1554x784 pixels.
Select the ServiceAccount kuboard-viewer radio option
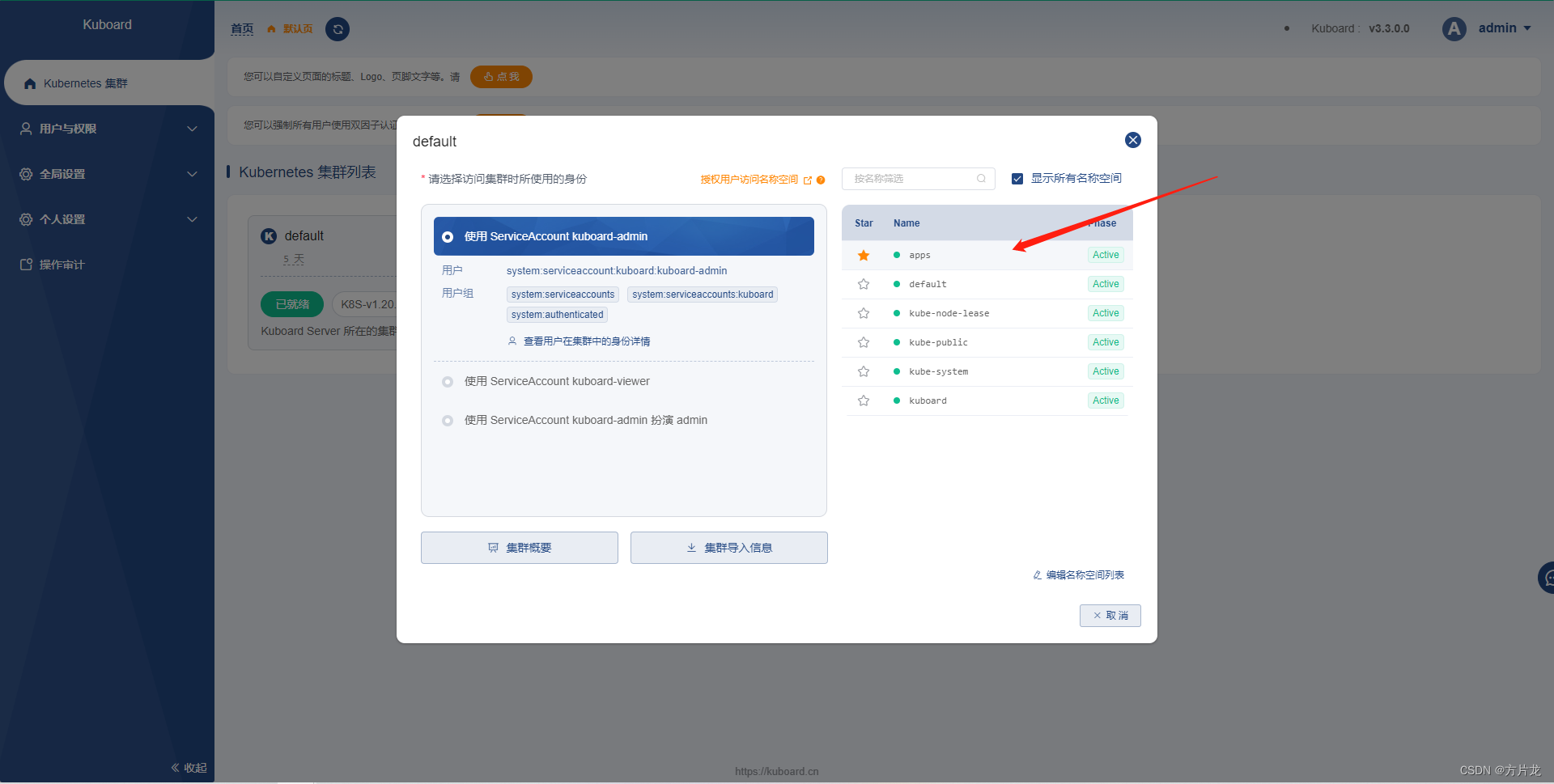[x=448, y=381]
